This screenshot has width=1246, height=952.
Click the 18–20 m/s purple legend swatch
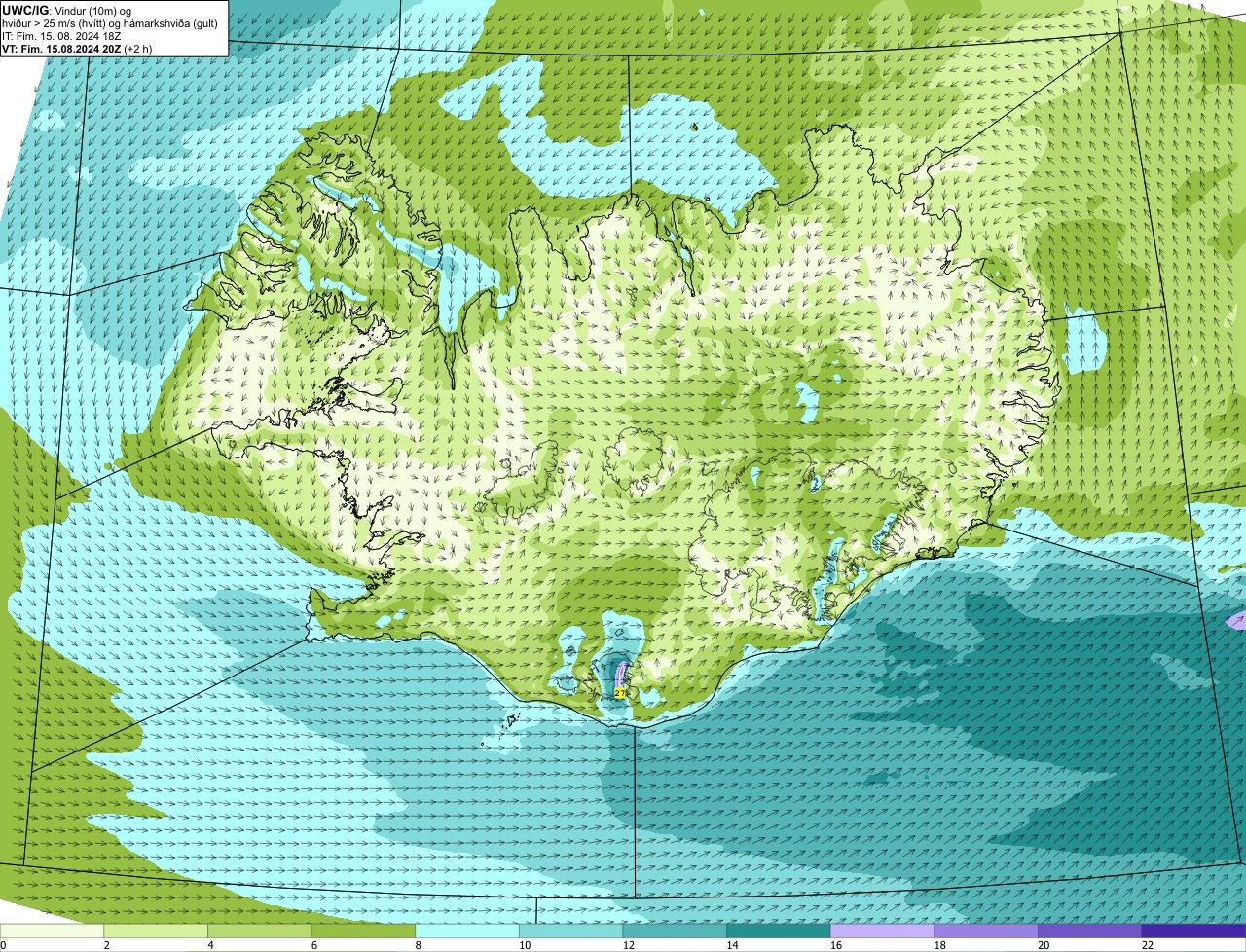point(986,932)
